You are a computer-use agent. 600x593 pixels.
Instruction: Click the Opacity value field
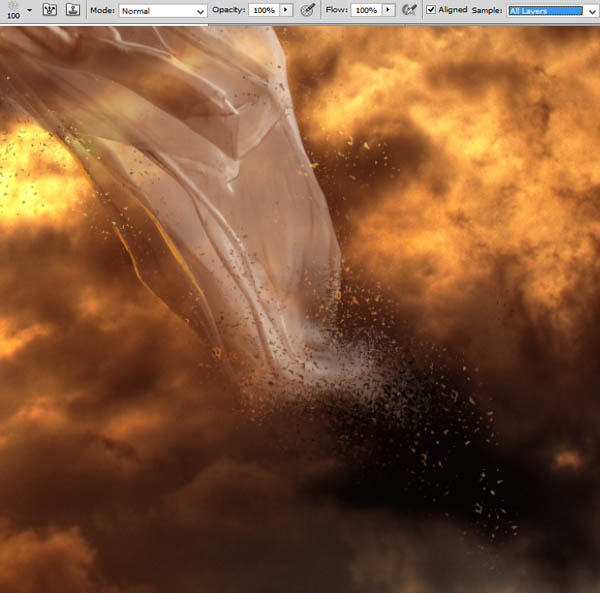[x=264, y=10]
